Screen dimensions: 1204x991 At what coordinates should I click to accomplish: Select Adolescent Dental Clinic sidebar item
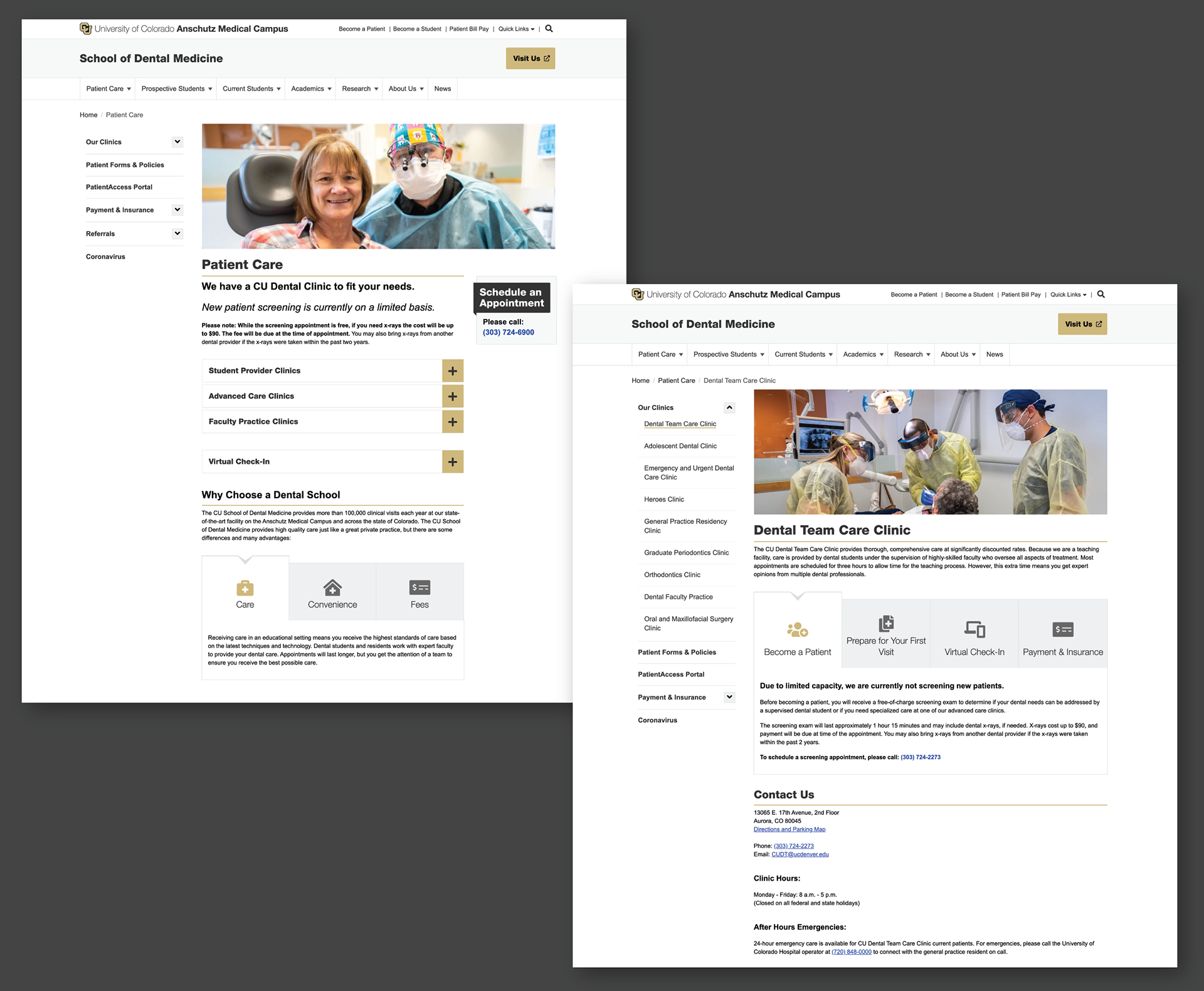tap(680, 446)
